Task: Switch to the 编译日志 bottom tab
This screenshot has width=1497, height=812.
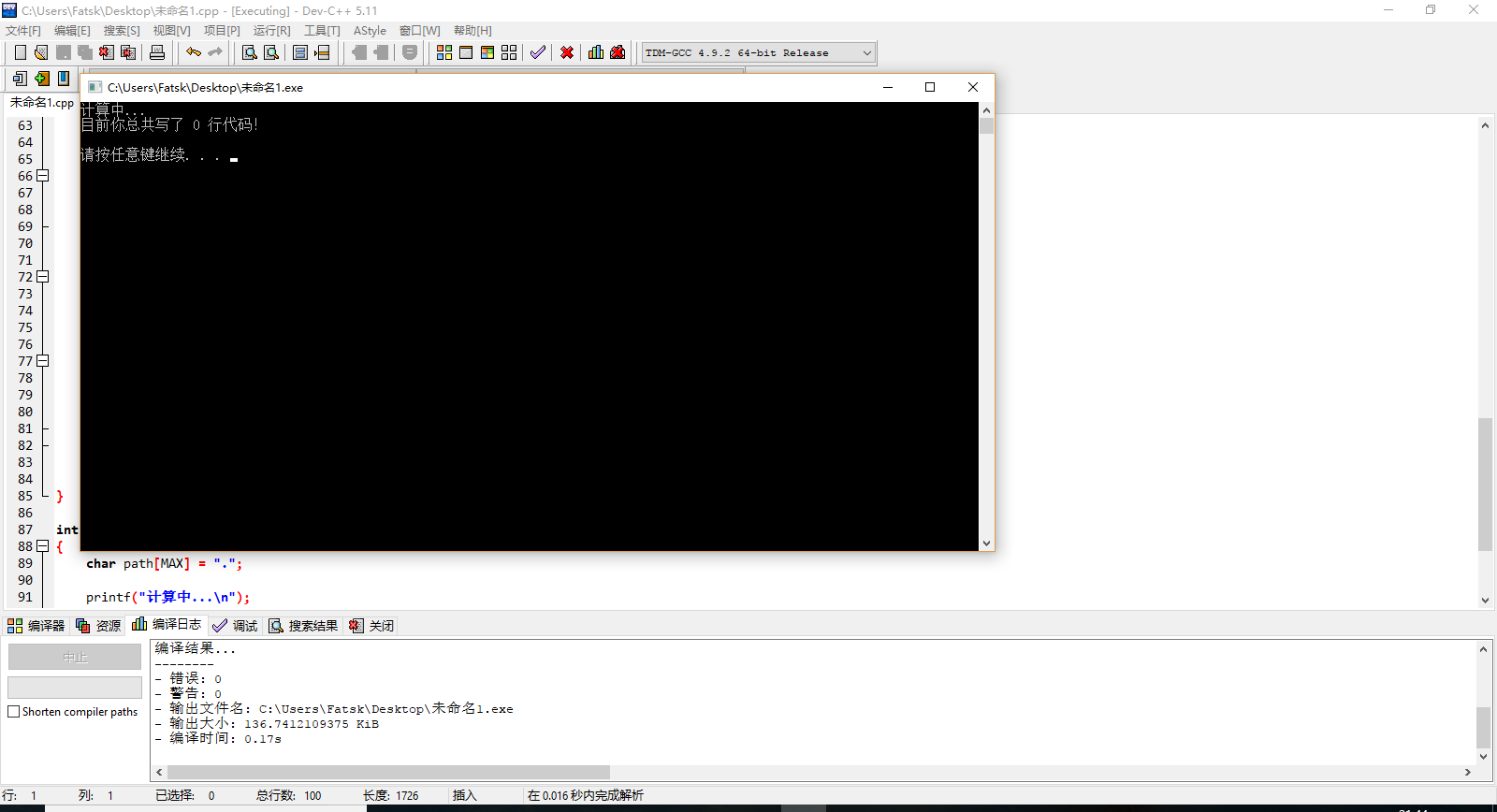Action: pos(167,625)
